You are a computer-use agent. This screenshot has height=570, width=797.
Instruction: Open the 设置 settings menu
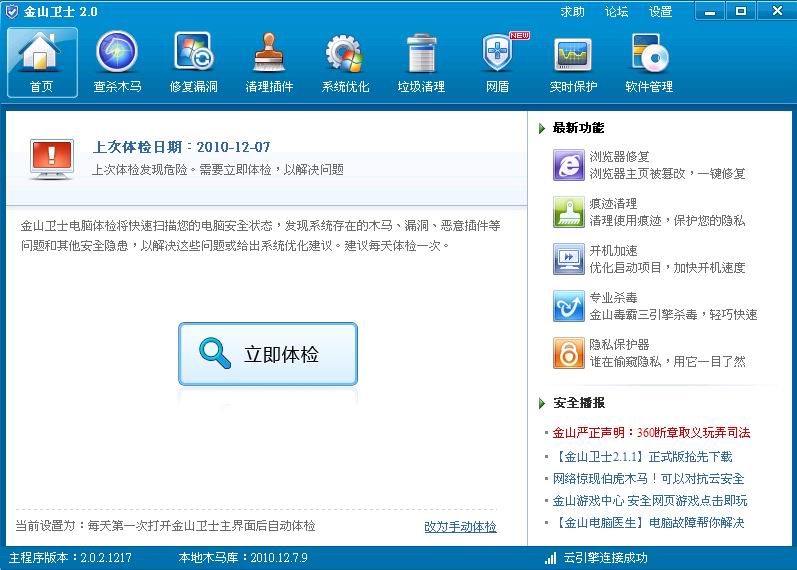(x=660, y=12)
